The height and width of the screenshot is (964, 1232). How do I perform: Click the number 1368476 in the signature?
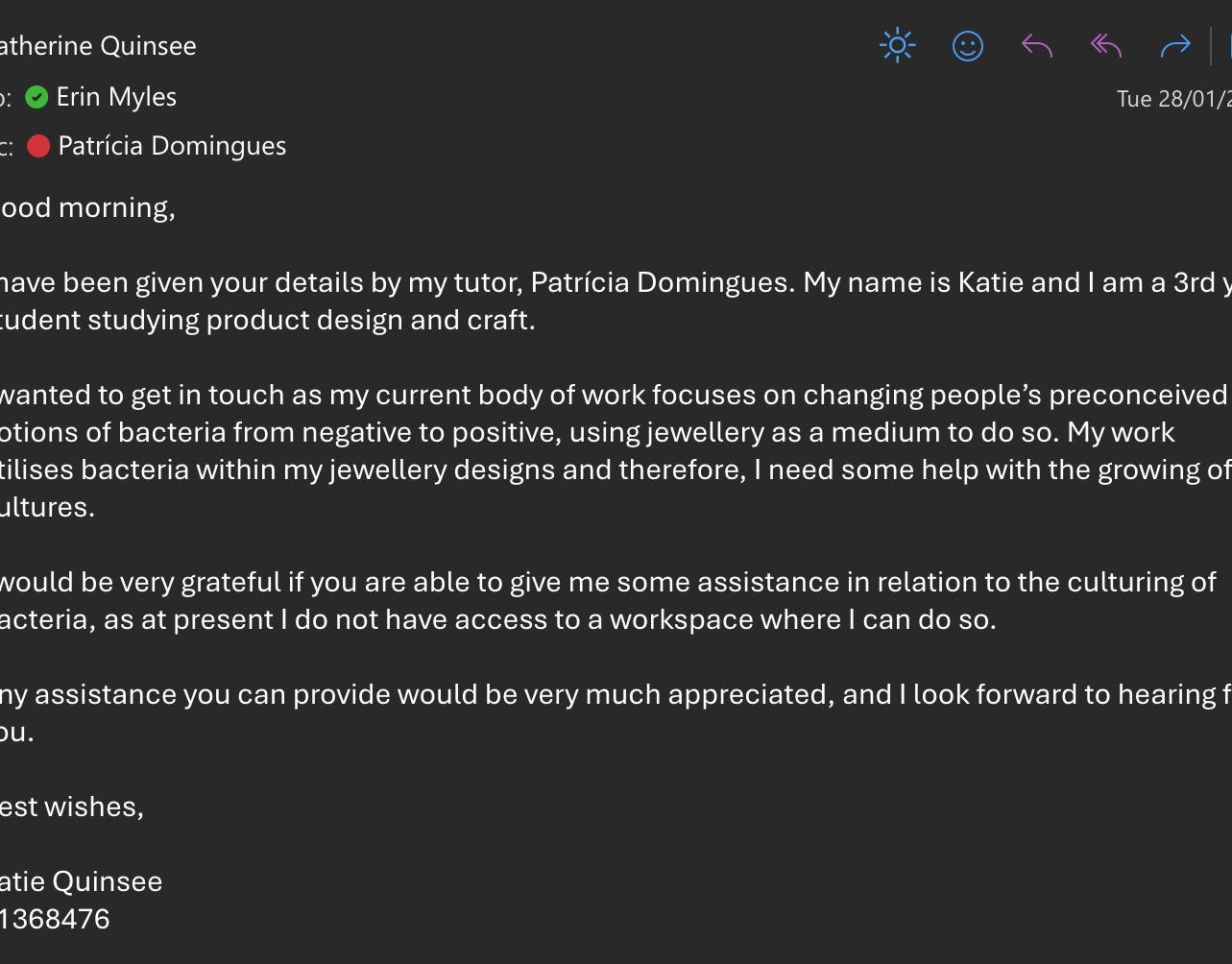tap(56, 919)
